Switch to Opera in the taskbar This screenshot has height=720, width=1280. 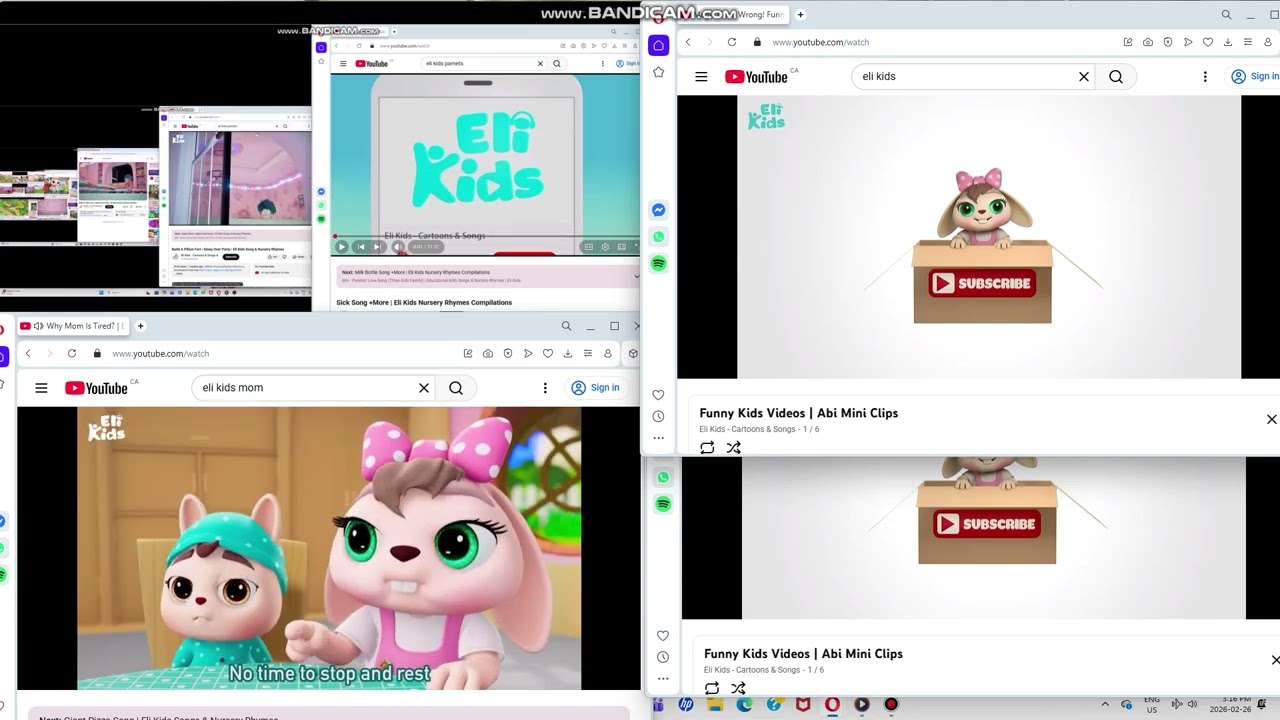point(832,705)
